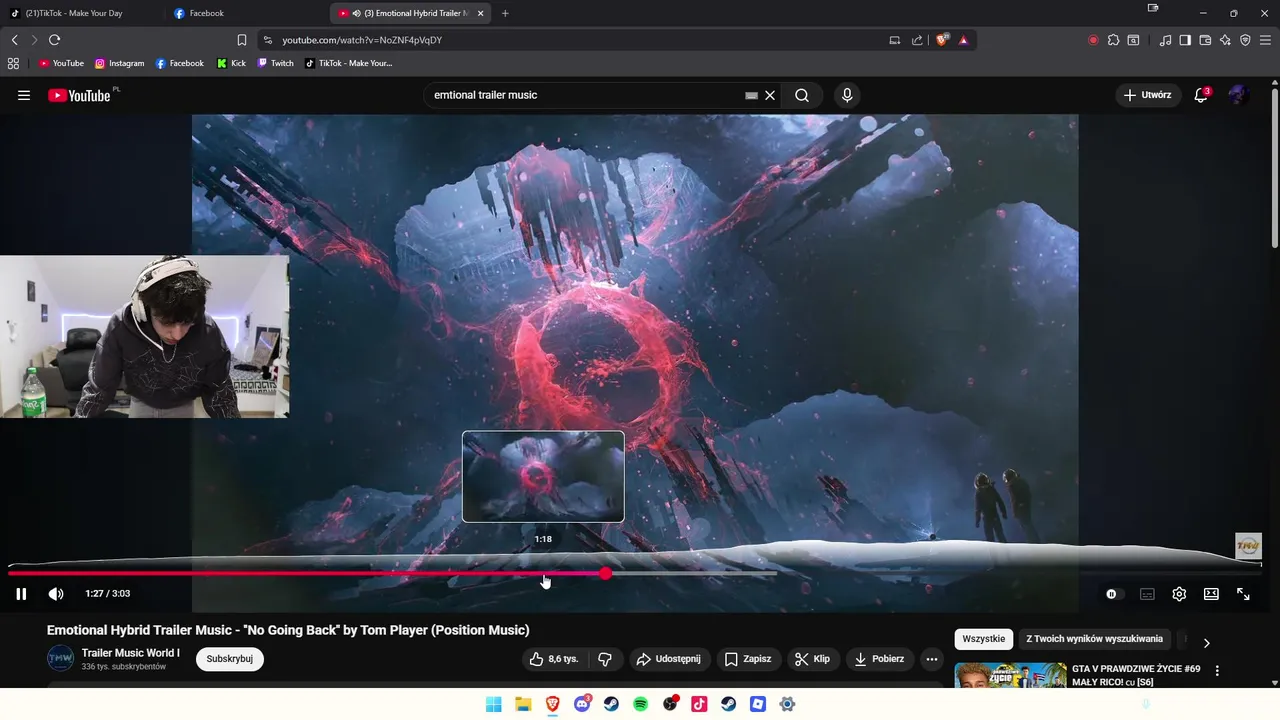Open Brave Wallet icon
The height and width of the screenshot is (720, 1280).
click(x=1205, y=40)
